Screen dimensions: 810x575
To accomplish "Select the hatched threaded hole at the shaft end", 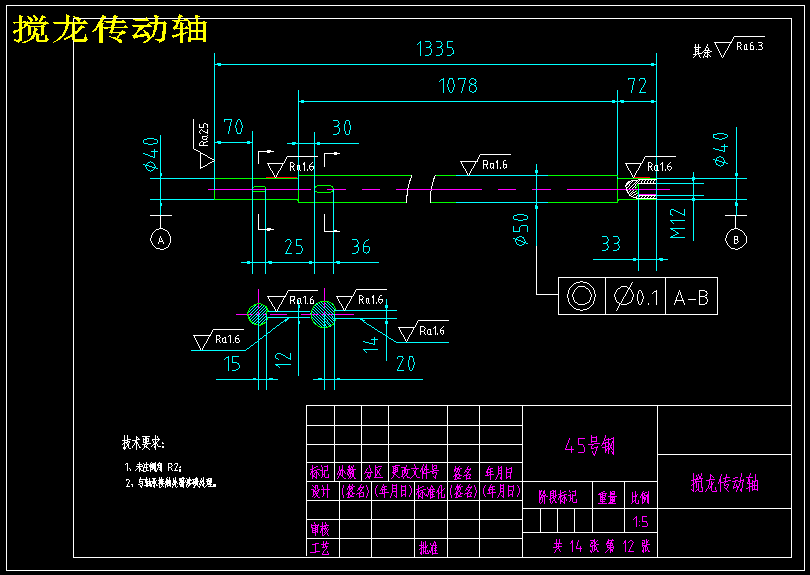I will pos(641,189).
